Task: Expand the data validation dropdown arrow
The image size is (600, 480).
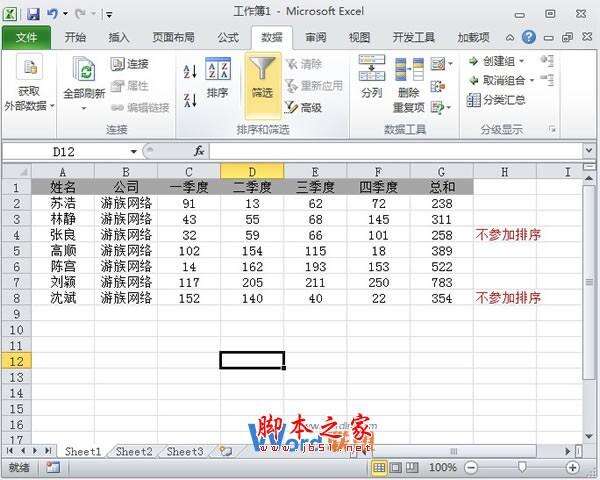Action: coord(450,64)
